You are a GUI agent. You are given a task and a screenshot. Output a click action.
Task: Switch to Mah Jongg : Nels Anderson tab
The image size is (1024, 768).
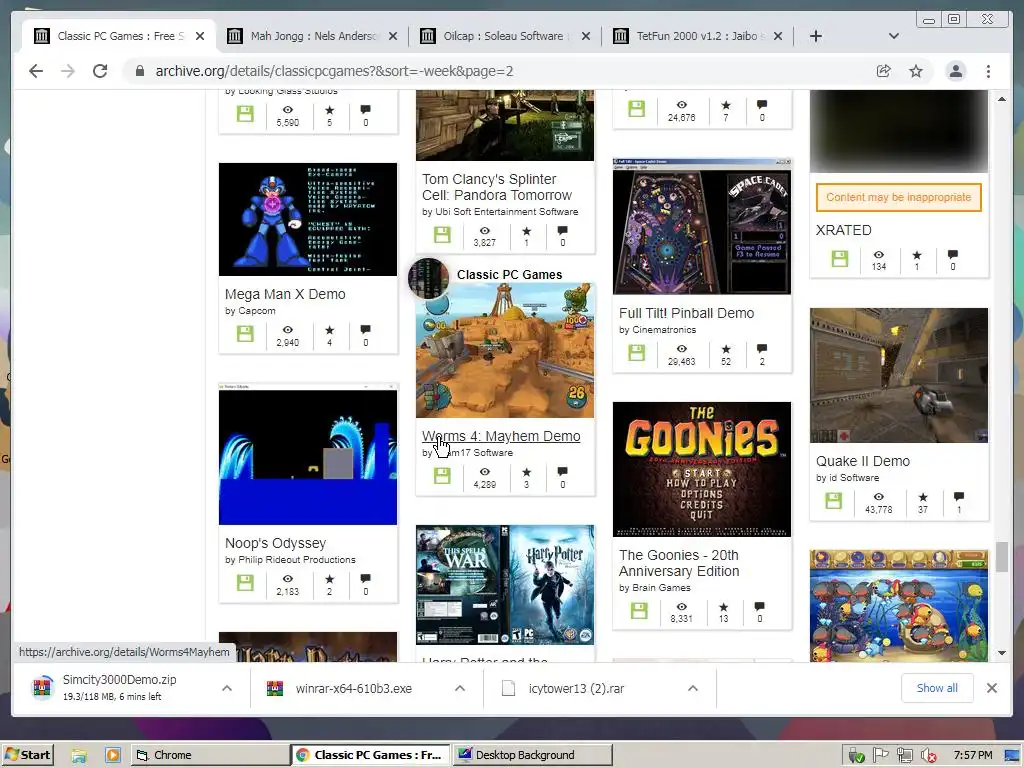click(x=313, y=36)
